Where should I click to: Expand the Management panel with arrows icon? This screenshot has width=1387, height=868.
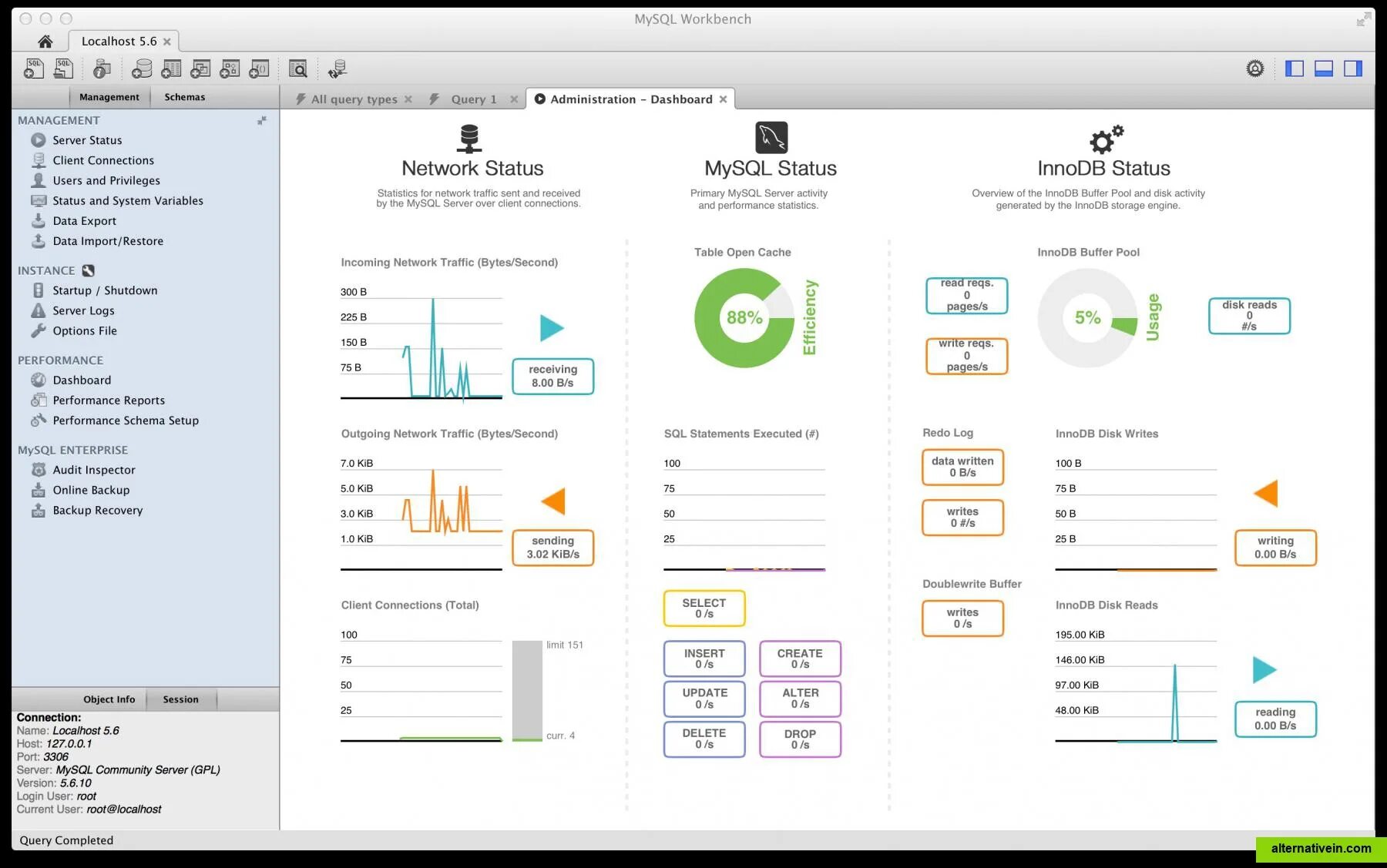click(x=262, y=120)
